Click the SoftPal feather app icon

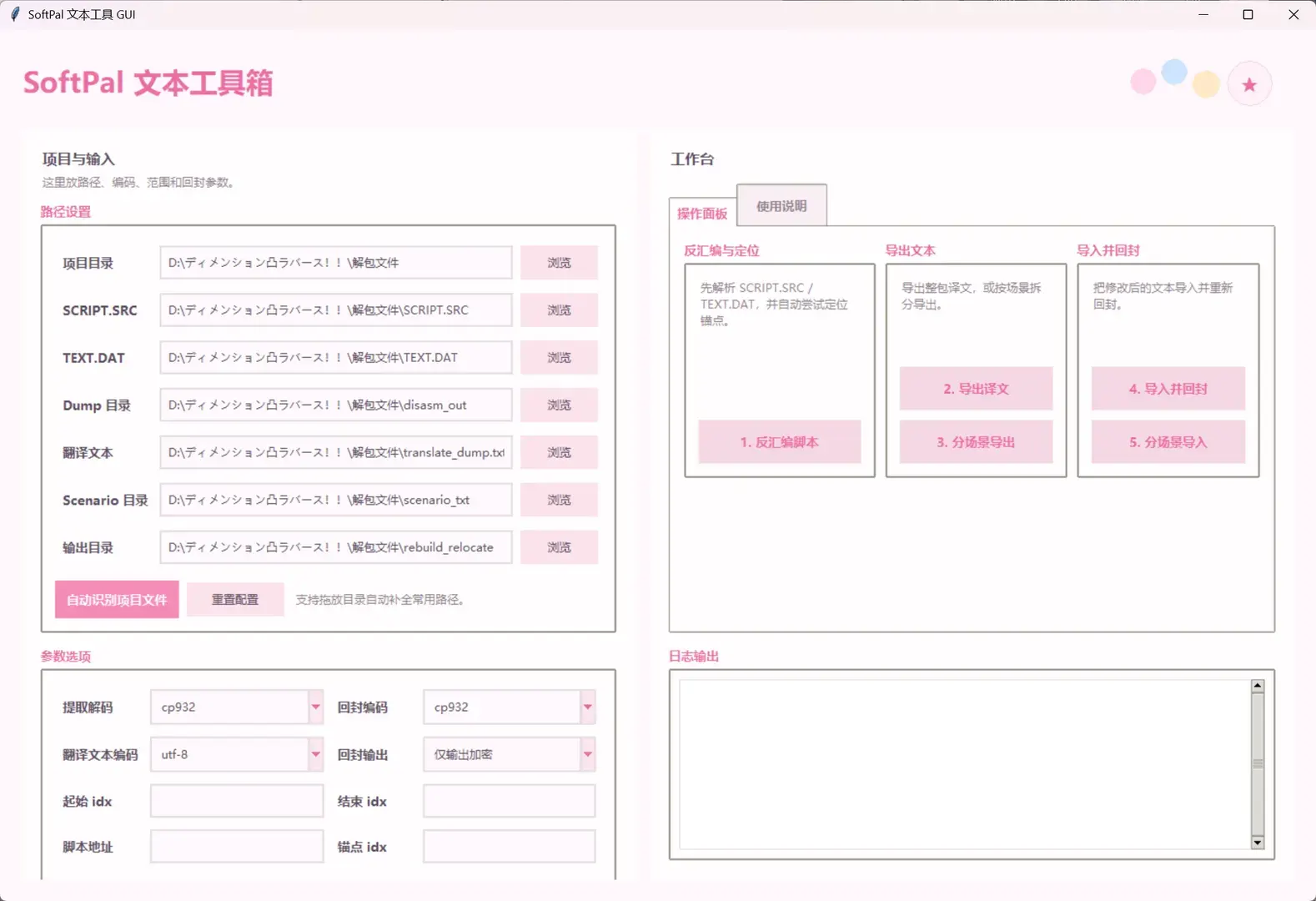[14, 14]
